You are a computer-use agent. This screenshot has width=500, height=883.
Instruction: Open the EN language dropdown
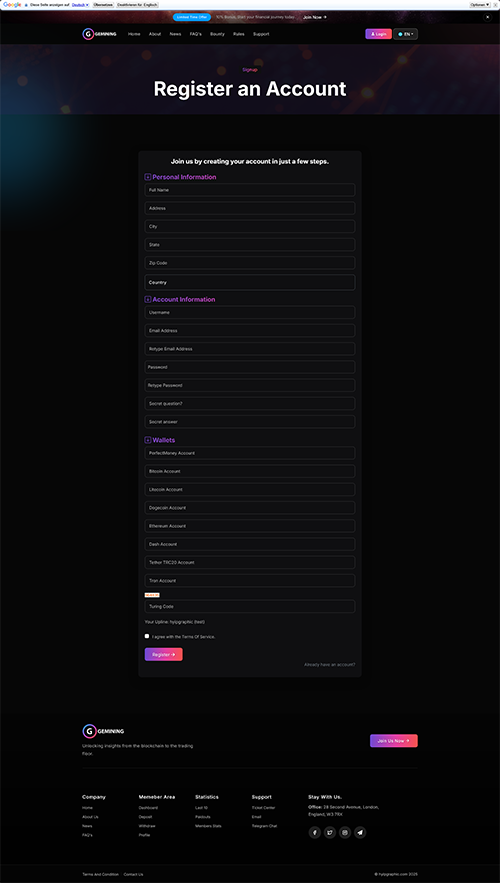406,34
